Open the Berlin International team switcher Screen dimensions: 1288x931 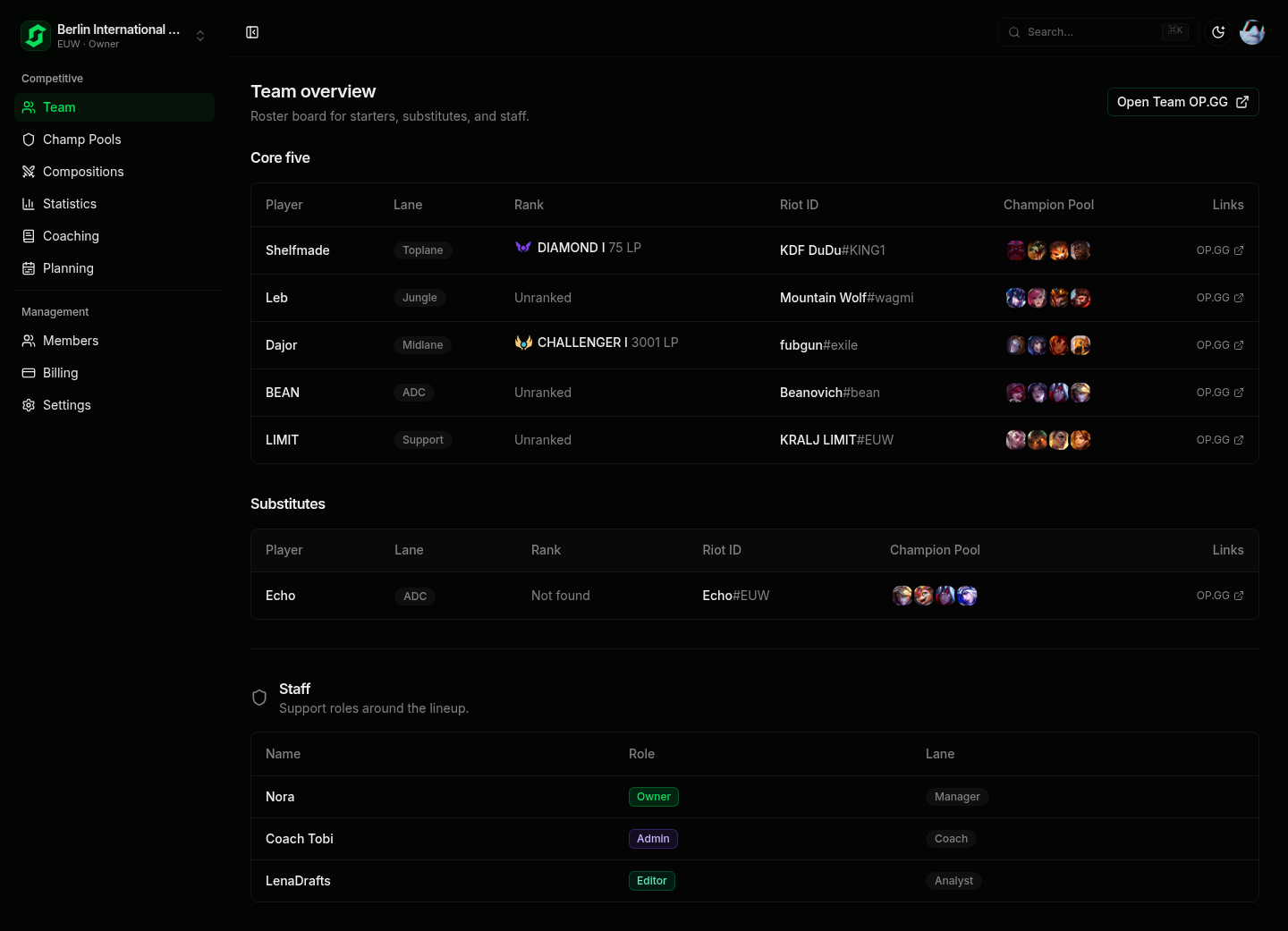click(x=114, y=36)
